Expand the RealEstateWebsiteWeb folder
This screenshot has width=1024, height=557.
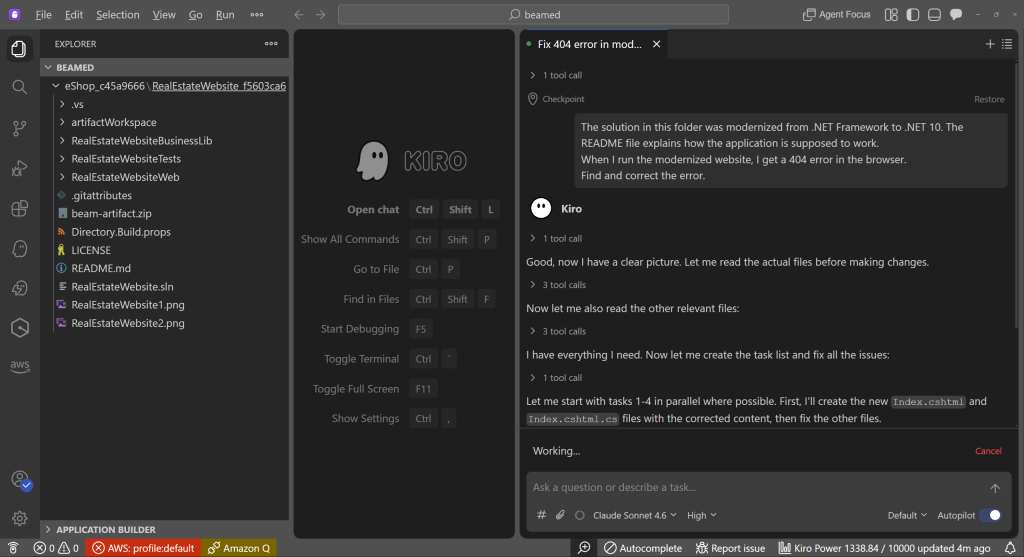pyautogui.click(x=62, y=177)
